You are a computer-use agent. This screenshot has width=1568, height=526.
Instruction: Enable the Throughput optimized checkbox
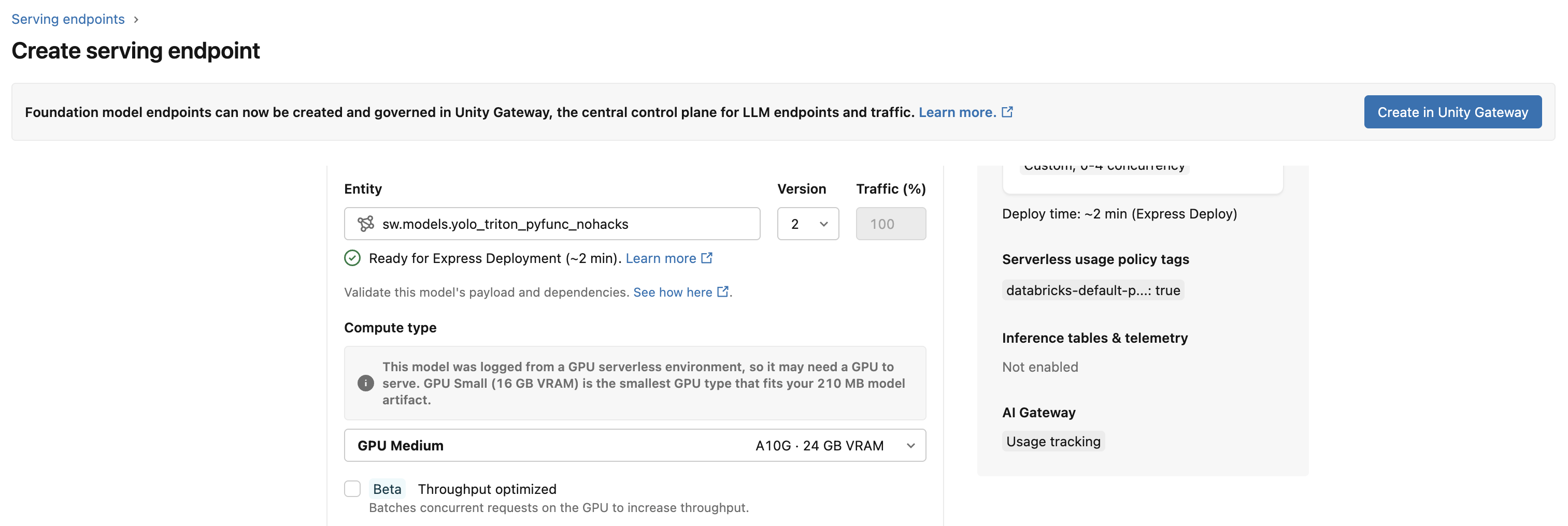[352, 489]
